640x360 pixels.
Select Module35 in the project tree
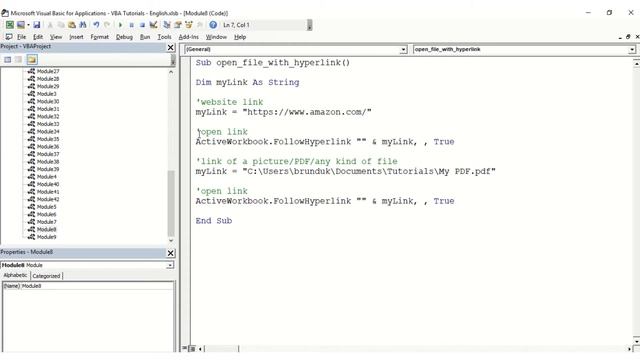[x=48, y=139]
